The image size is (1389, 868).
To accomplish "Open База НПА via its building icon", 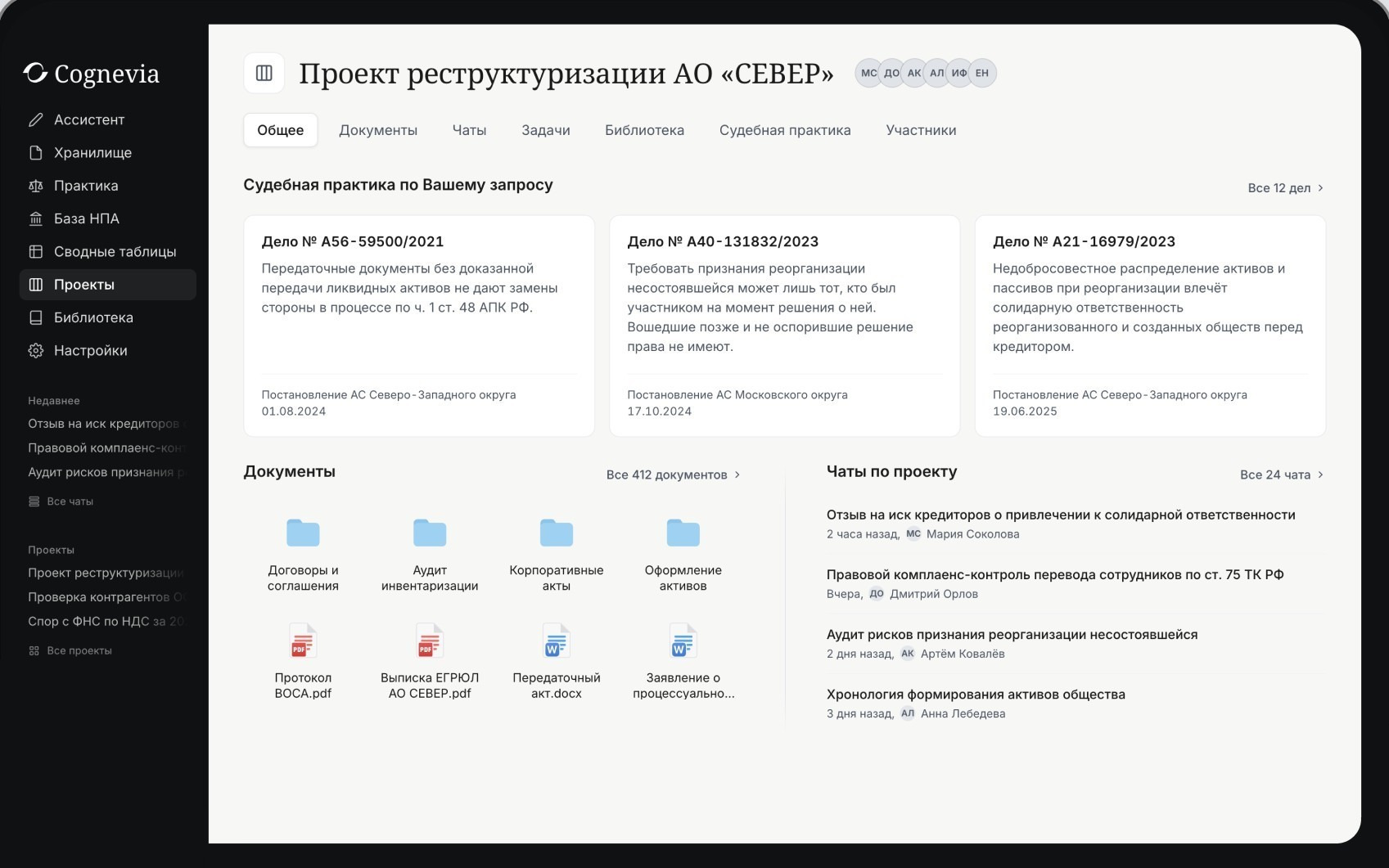I will (x=35, y=218).
